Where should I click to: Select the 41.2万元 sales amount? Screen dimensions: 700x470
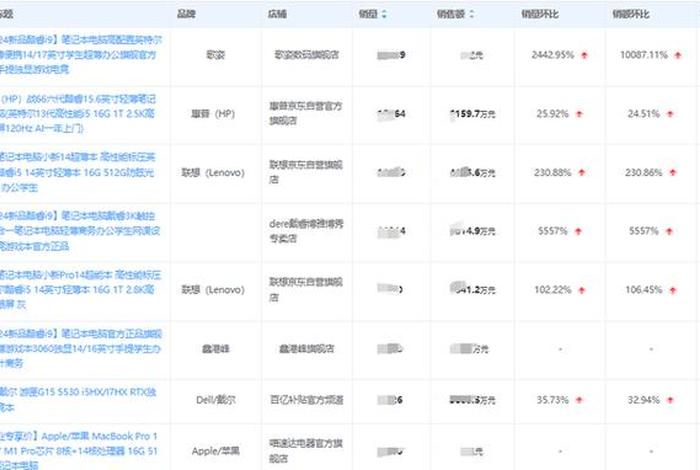click(473, 290)
